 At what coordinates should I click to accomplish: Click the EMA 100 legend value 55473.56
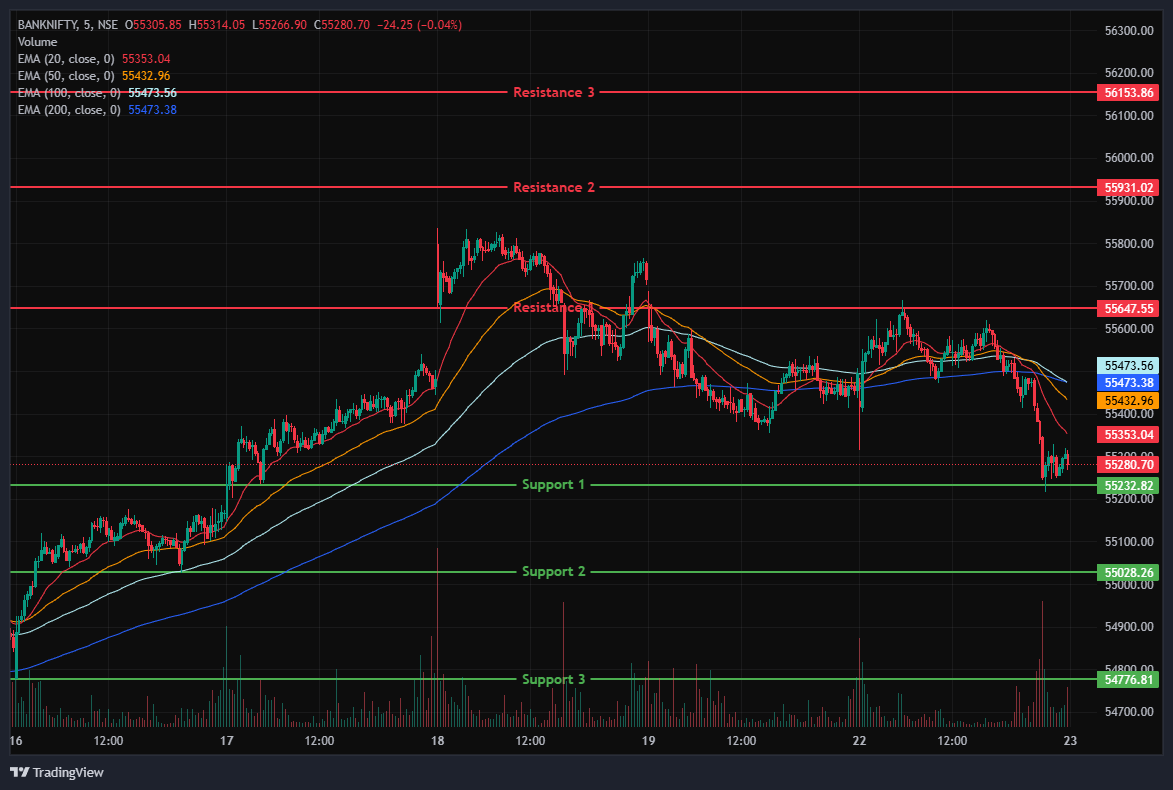153,93
